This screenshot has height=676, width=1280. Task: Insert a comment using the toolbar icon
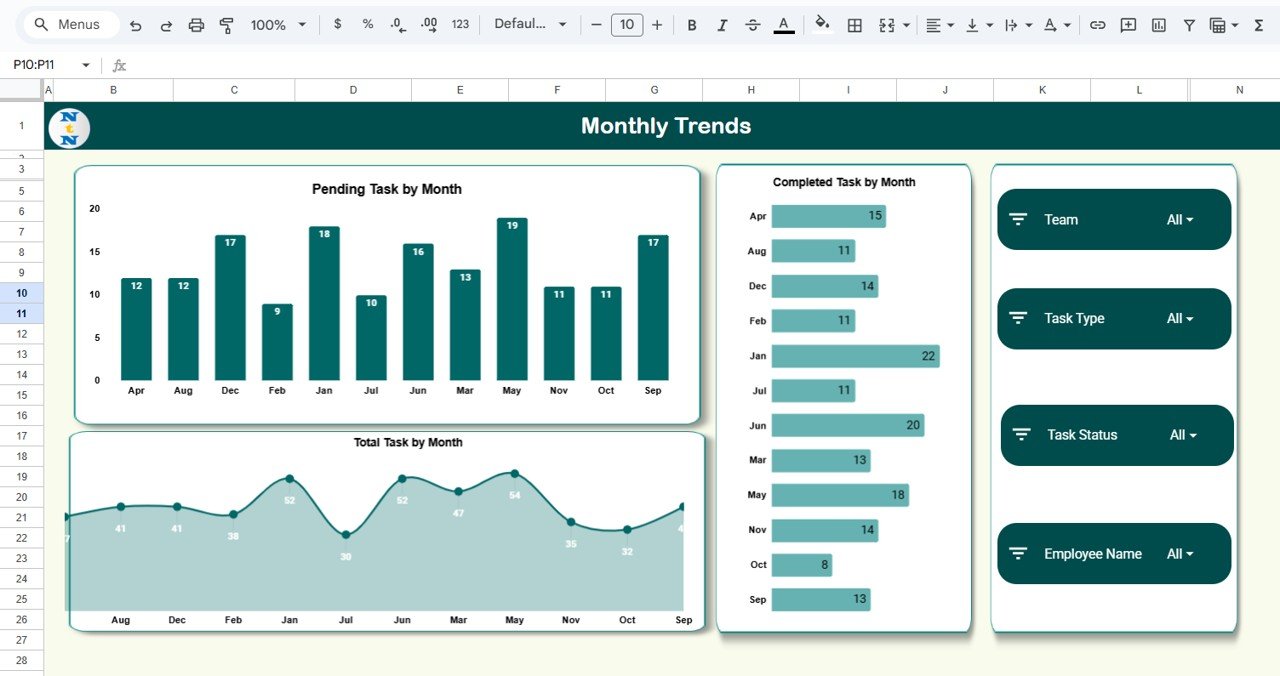click(1128, 24)
